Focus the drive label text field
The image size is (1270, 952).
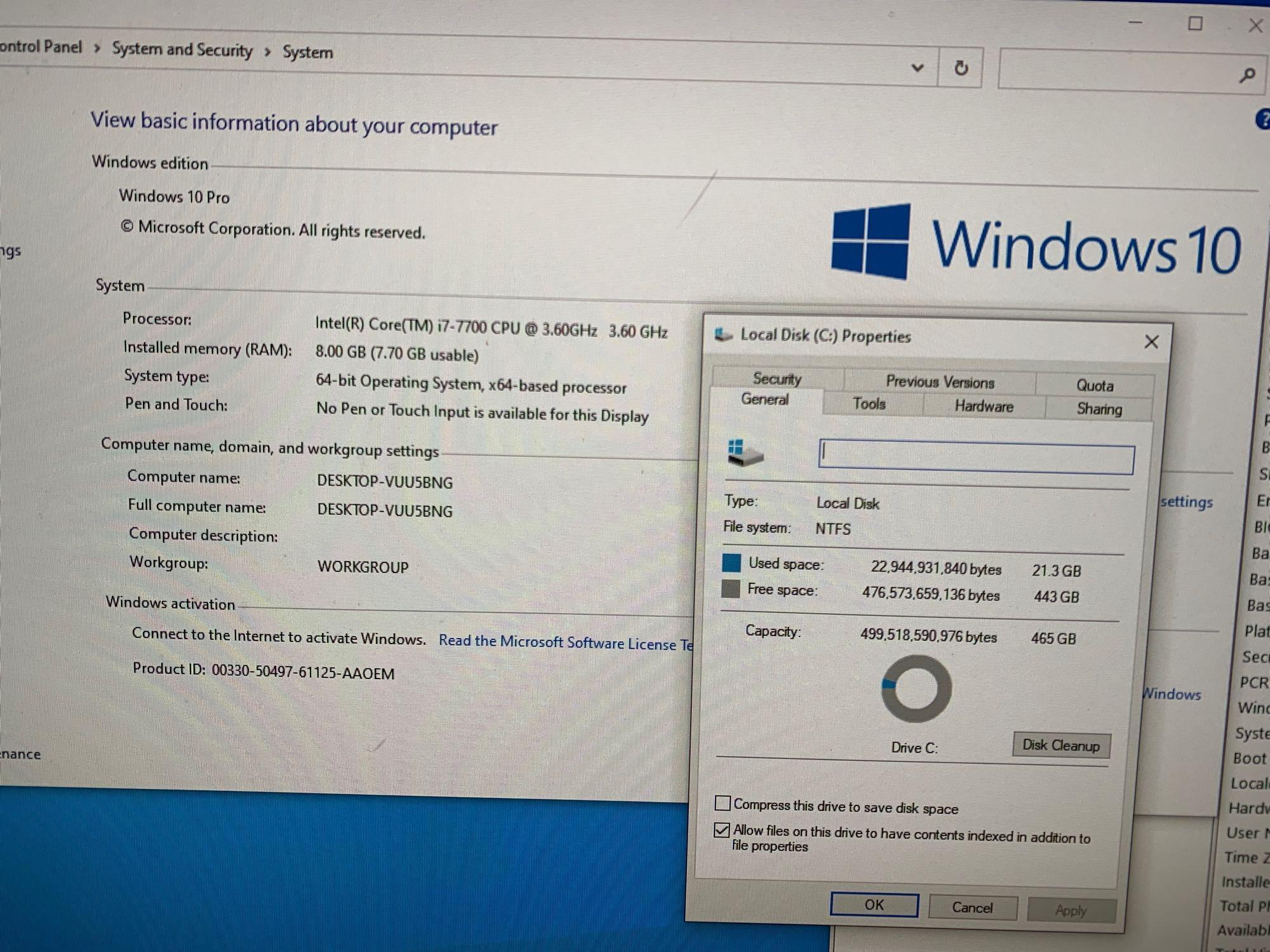(976, 457)
